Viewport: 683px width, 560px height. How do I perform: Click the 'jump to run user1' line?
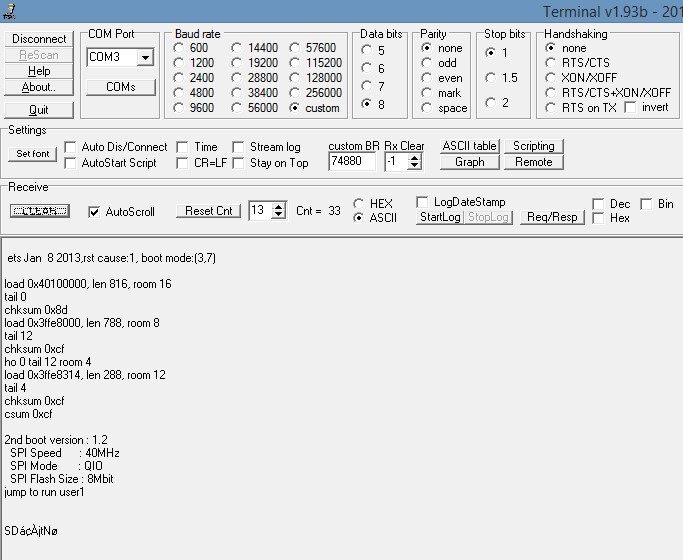[x=44, y=492]
